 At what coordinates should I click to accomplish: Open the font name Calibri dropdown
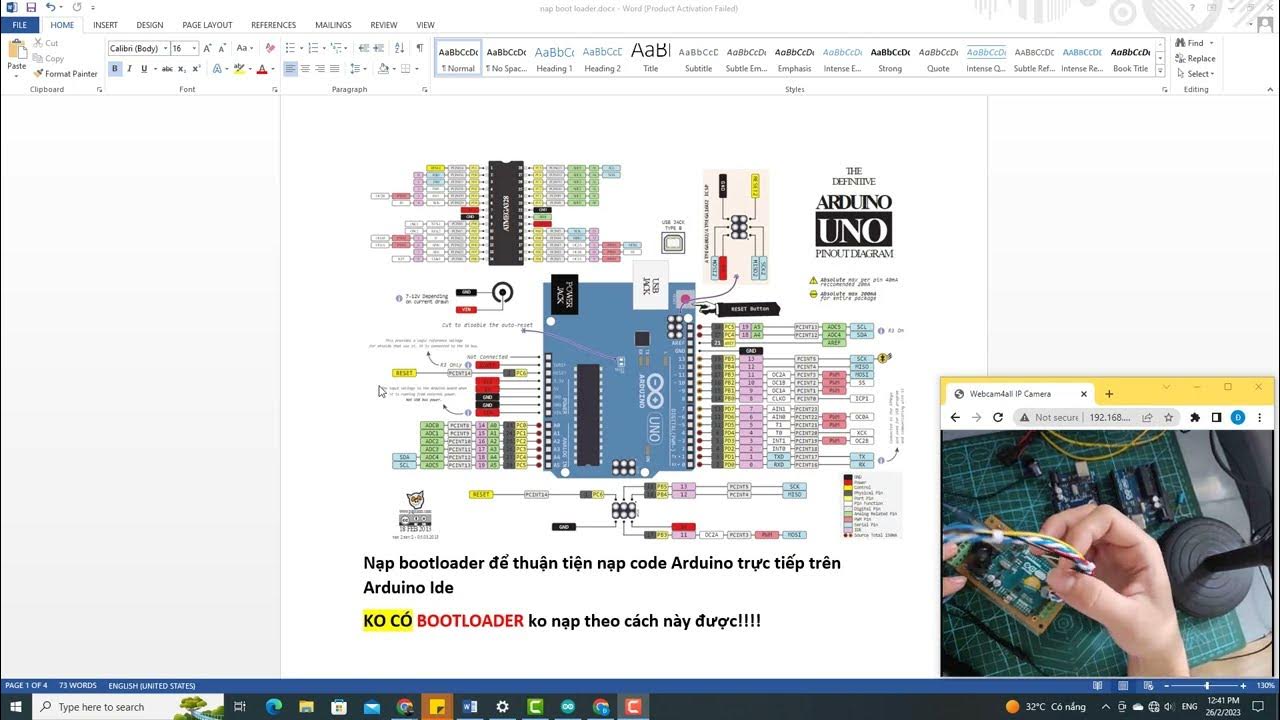click(x=165, y=48)
